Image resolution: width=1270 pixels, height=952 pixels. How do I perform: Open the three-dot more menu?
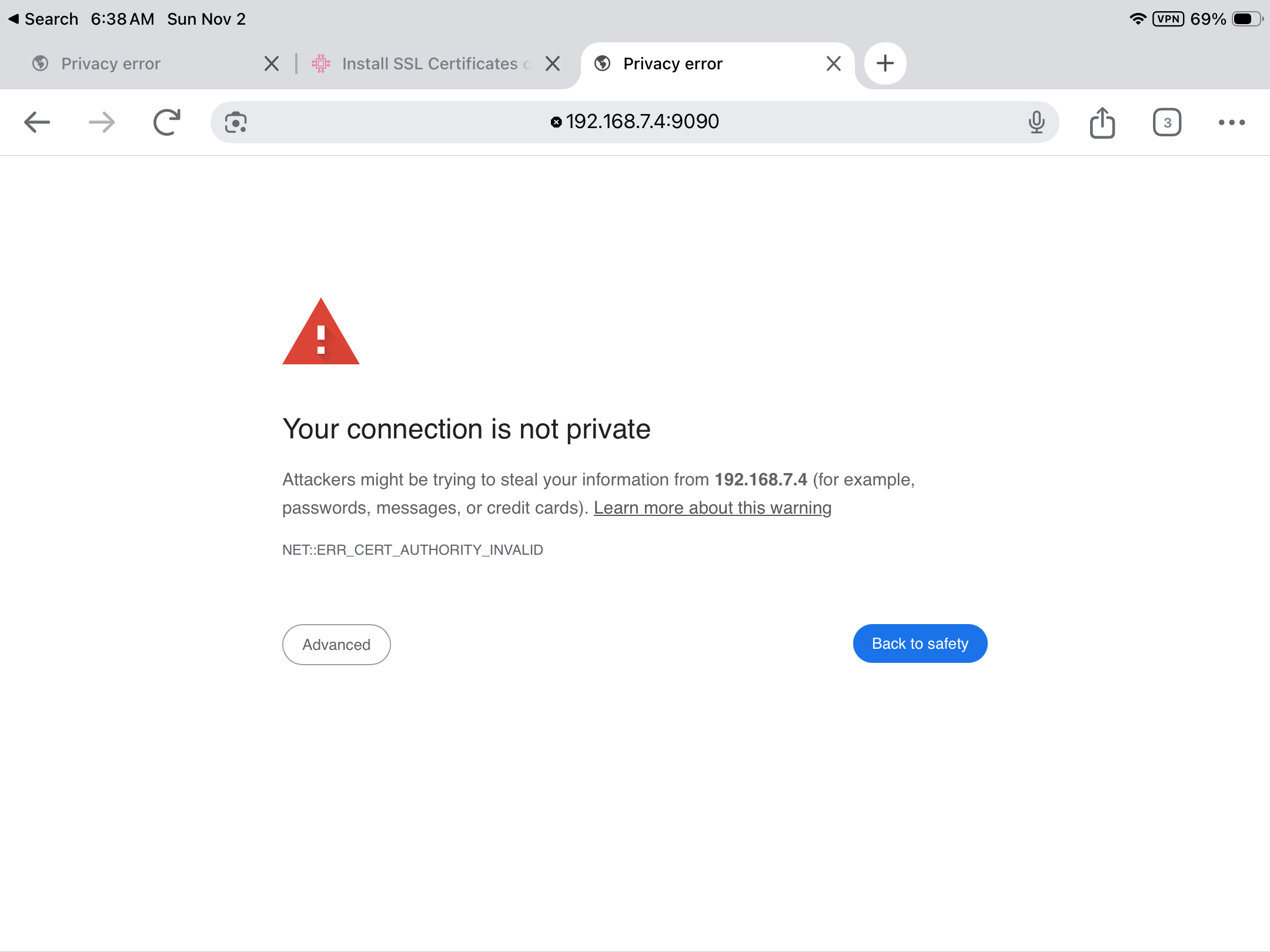(1232, 122)
